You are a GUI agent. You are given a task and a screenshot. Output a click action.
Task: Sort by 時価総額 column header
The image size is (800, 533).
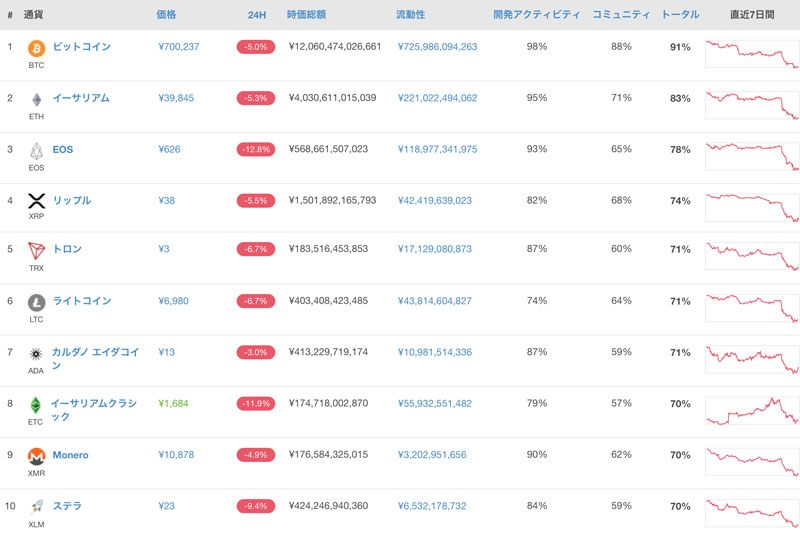[x=306, y=14]
